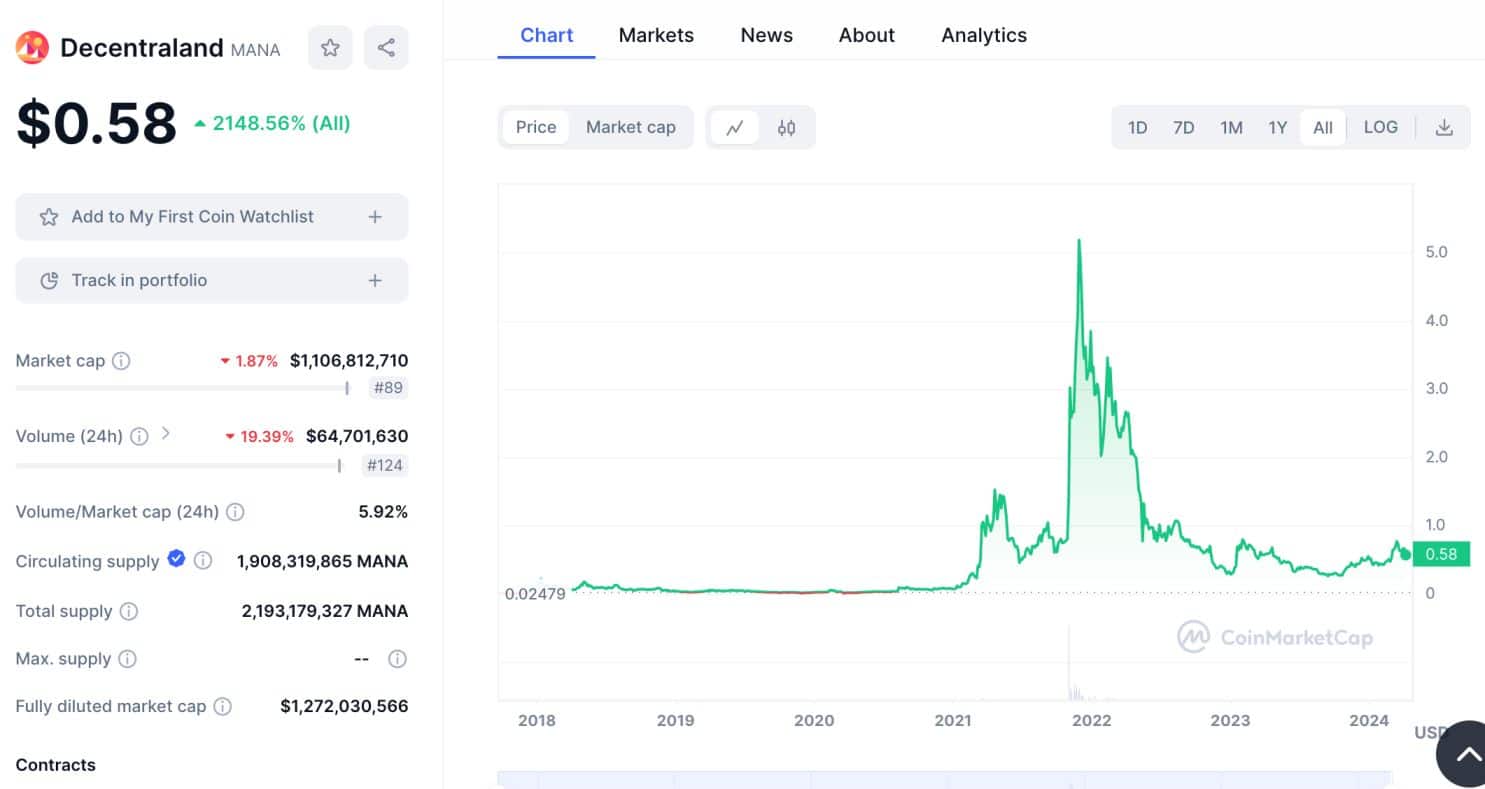1485x789 pixels.
Task: Click Add to My First Coin Watchlist
Action: 212,217
